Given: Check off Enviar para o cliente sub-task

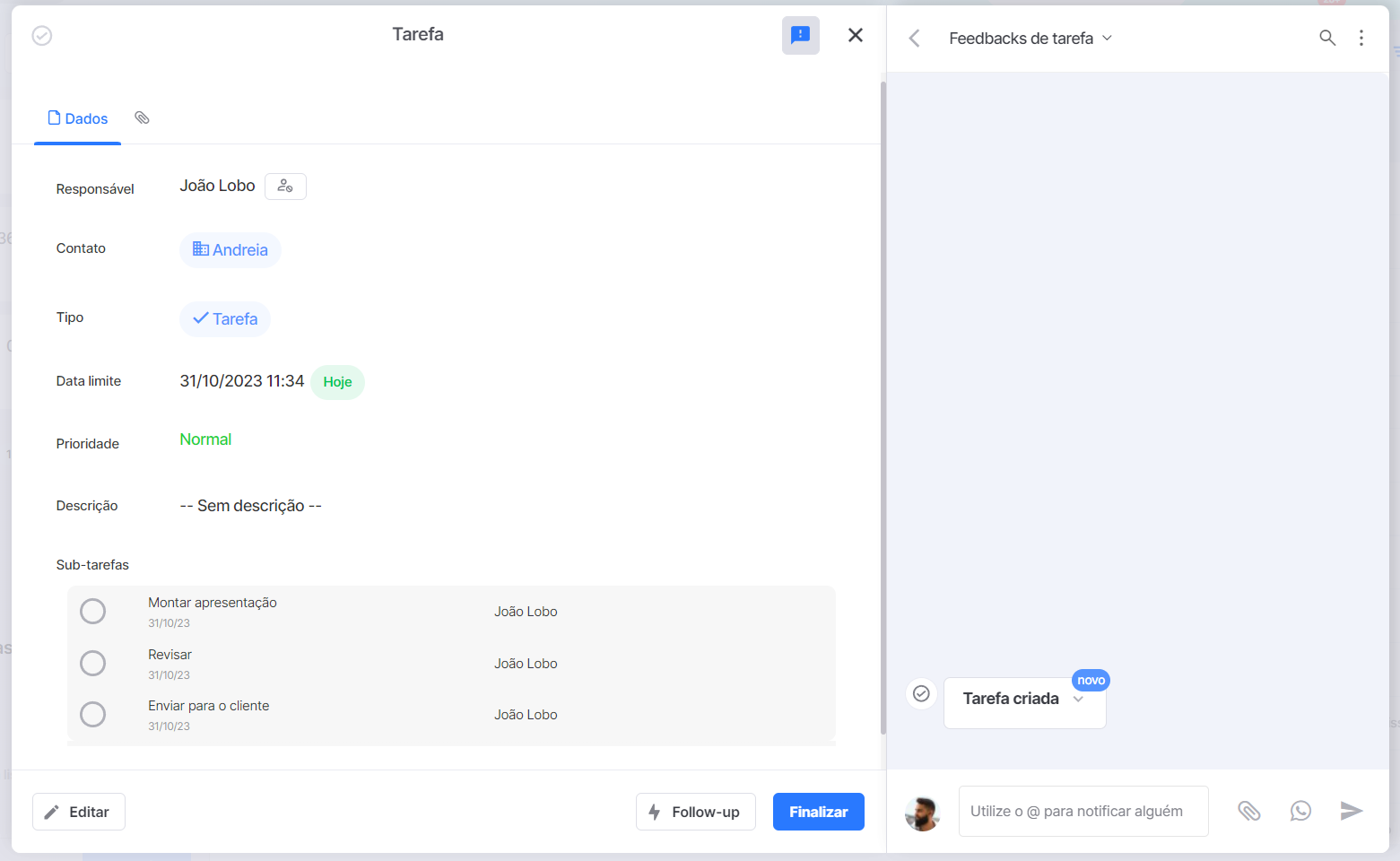Looking at the screenshot, I should pos(93,715).
